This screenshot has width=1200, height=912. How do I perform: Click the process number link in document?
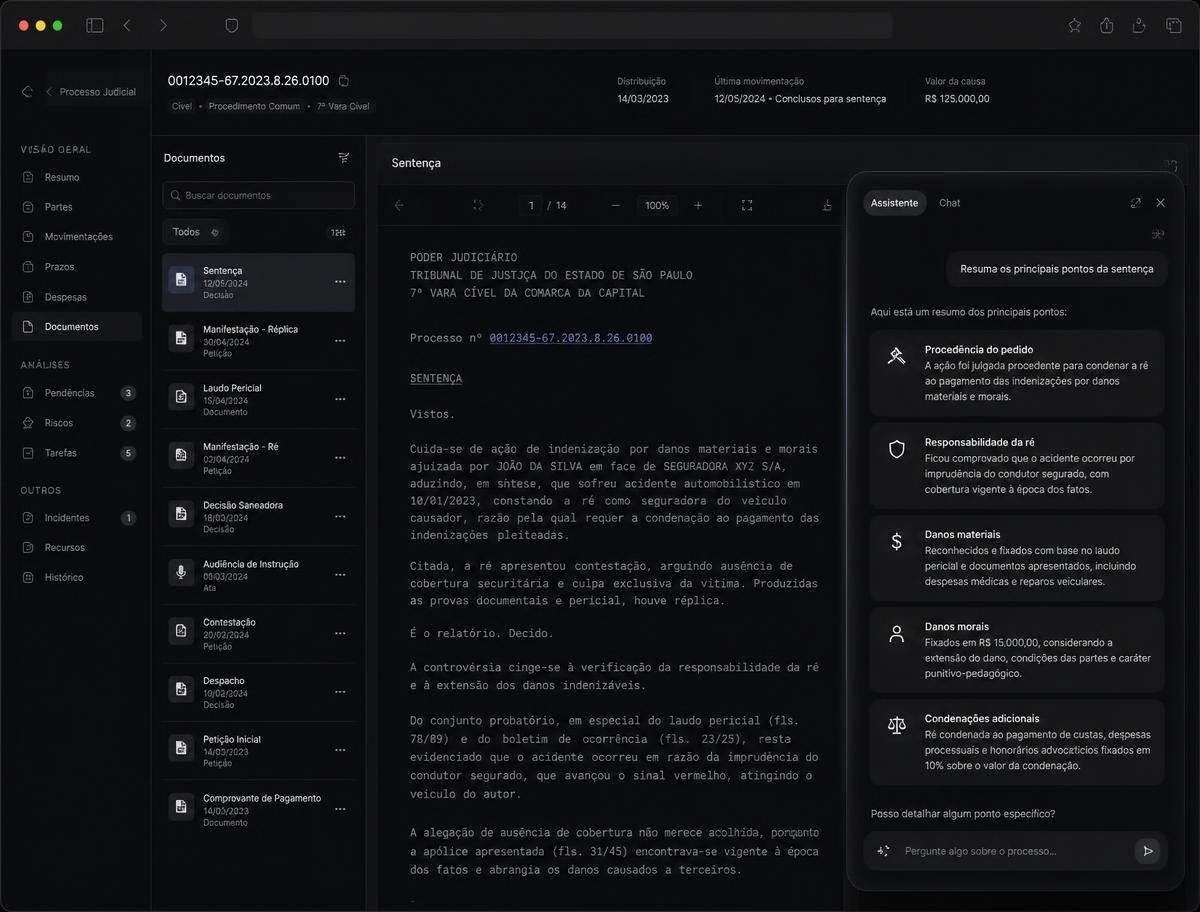(x=570, y=338)
